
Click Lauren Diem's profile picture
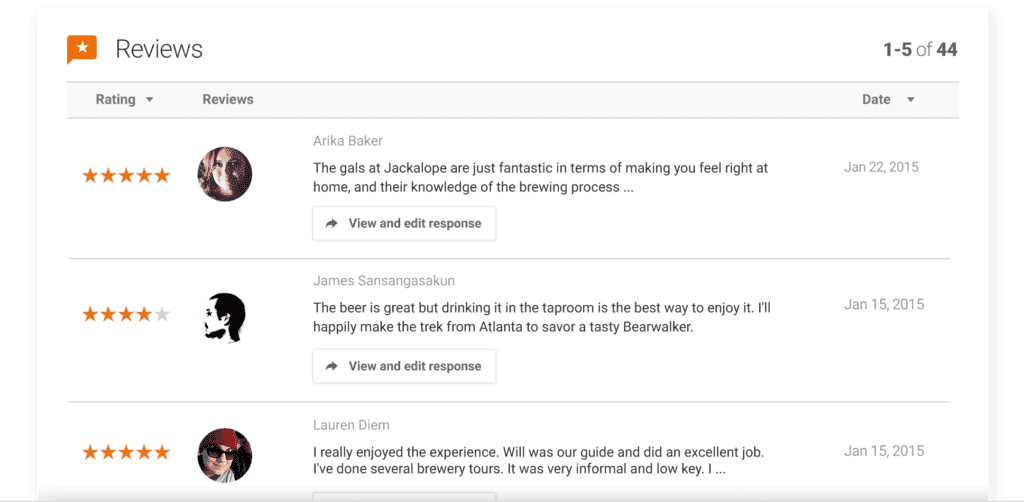(225, 455)
